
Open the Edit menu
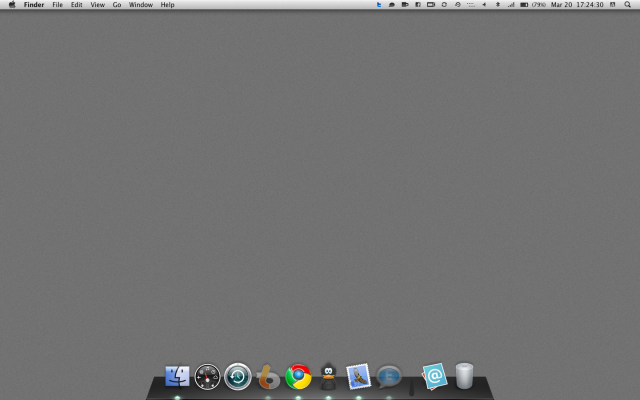(x=77, y=4)
